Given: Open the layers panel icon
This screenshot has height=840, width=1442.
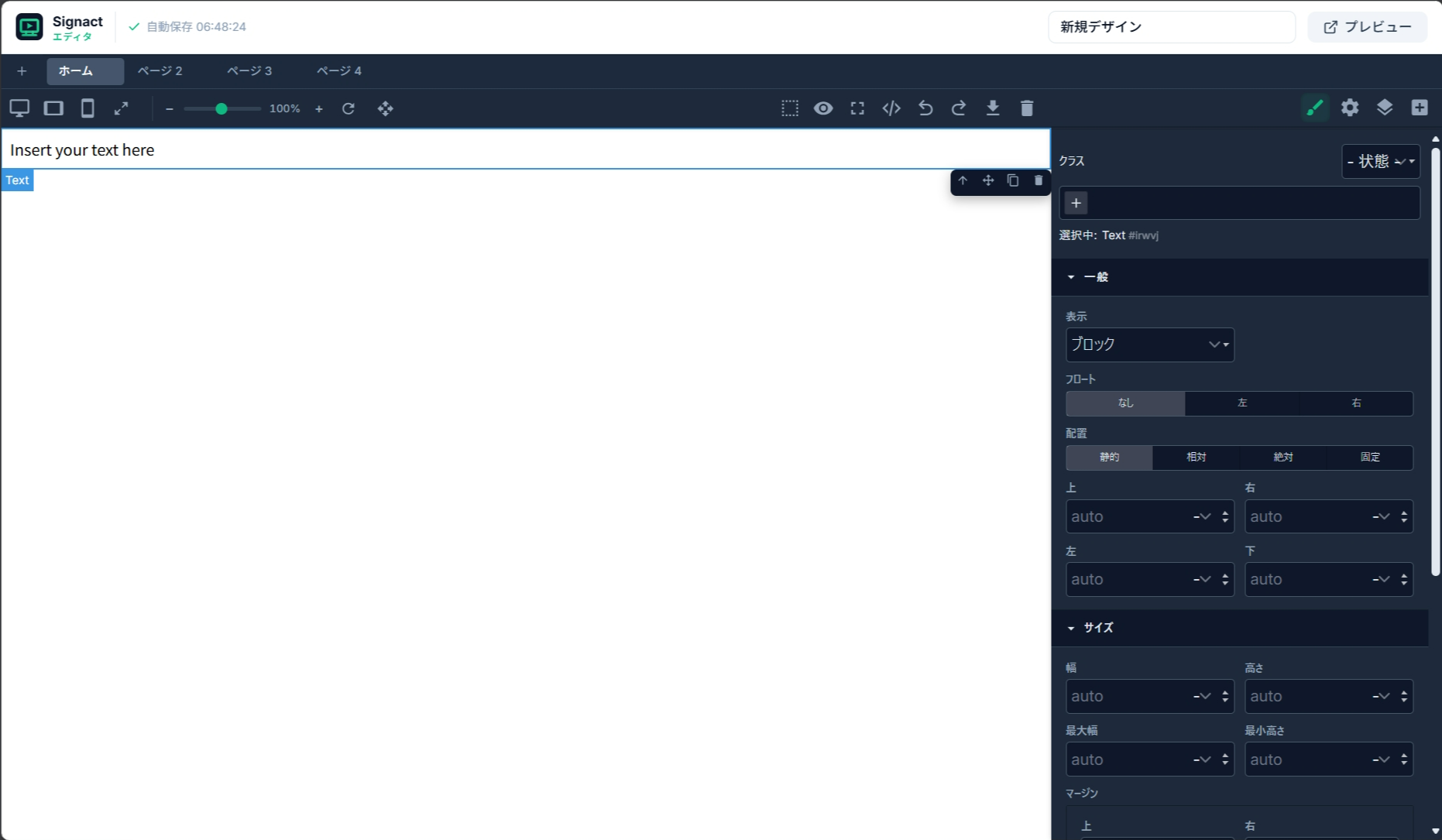Looking at the screenshot, I should [1385, 108].
